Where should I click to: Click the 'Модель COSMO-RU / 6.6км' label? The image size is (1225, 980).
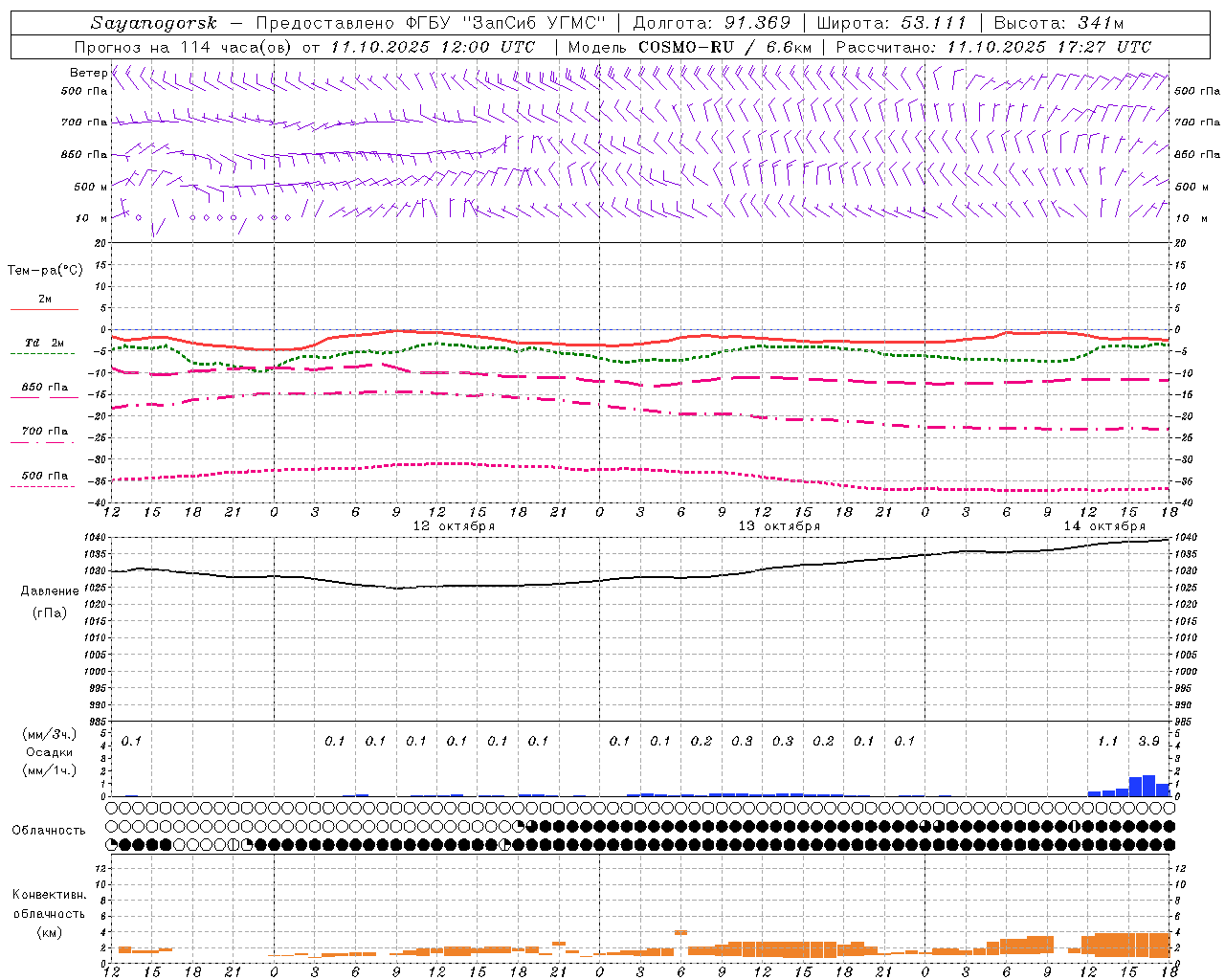pos(690,47)
